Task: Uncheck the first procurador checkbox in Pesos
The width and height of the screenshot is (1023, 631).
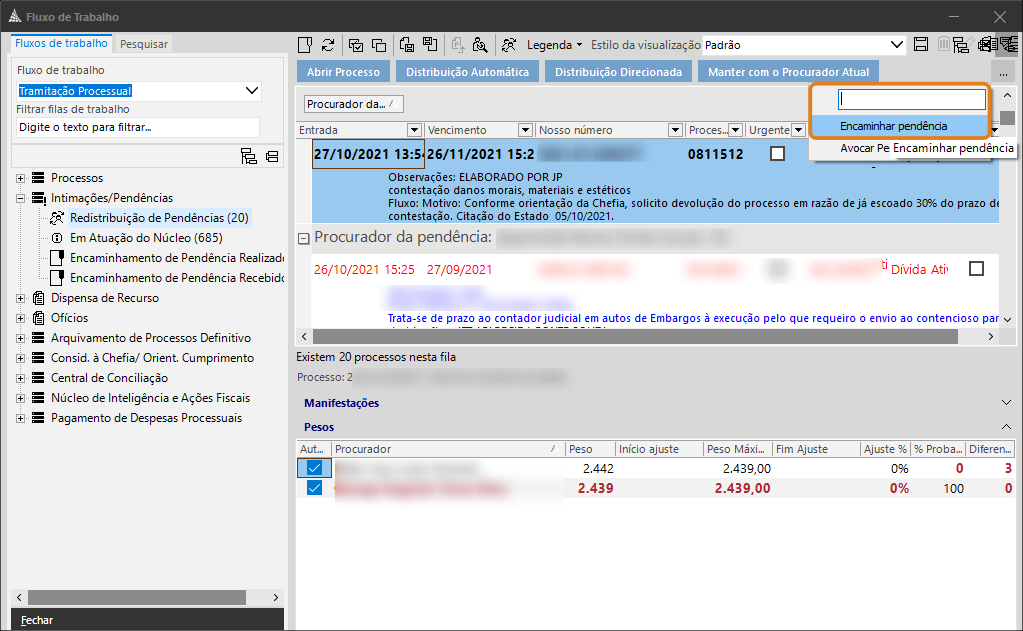Action: click(x=314, y=468)
